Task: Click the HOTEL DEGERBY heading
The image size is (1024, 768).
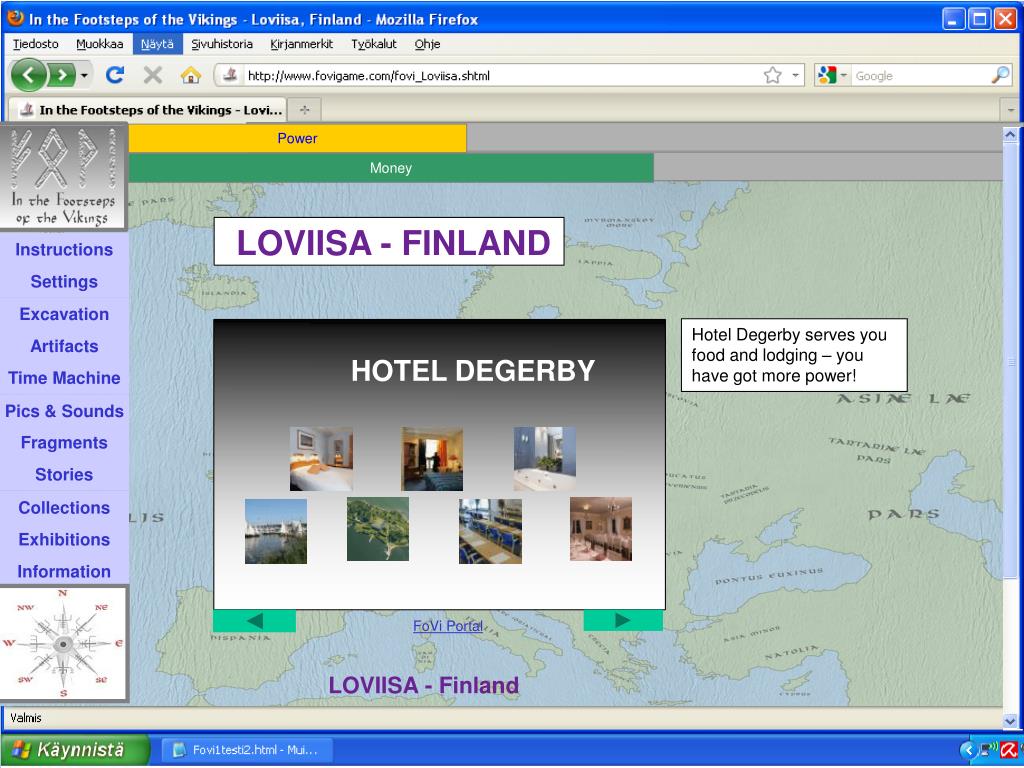Action: point(473,371)
